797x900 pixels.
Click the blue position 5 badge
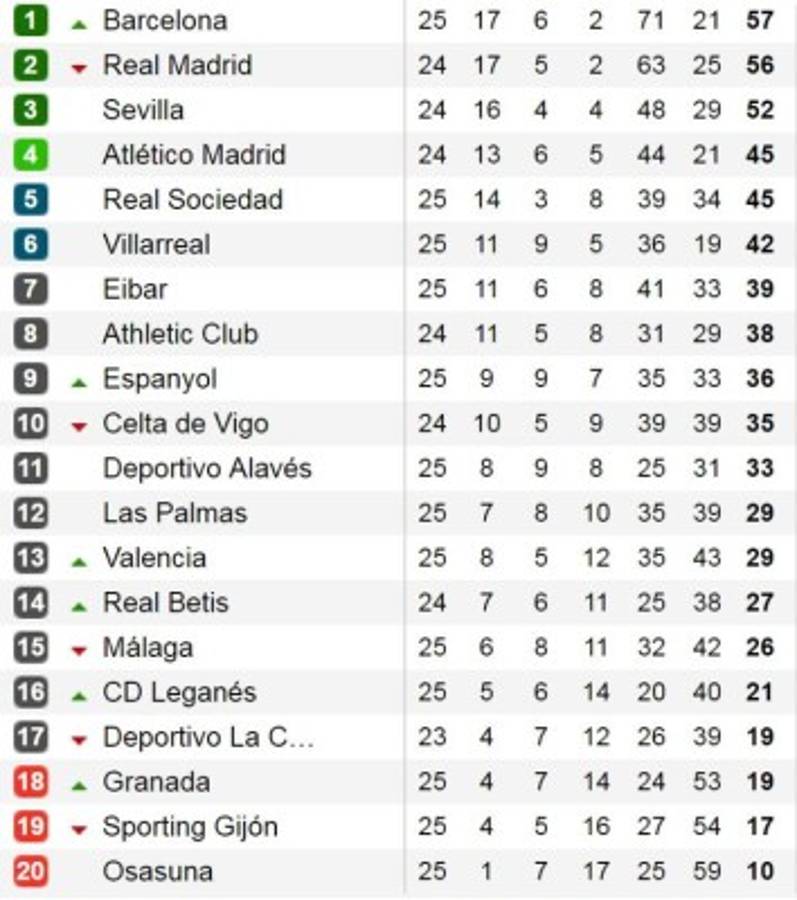click(x=30, y=200)
